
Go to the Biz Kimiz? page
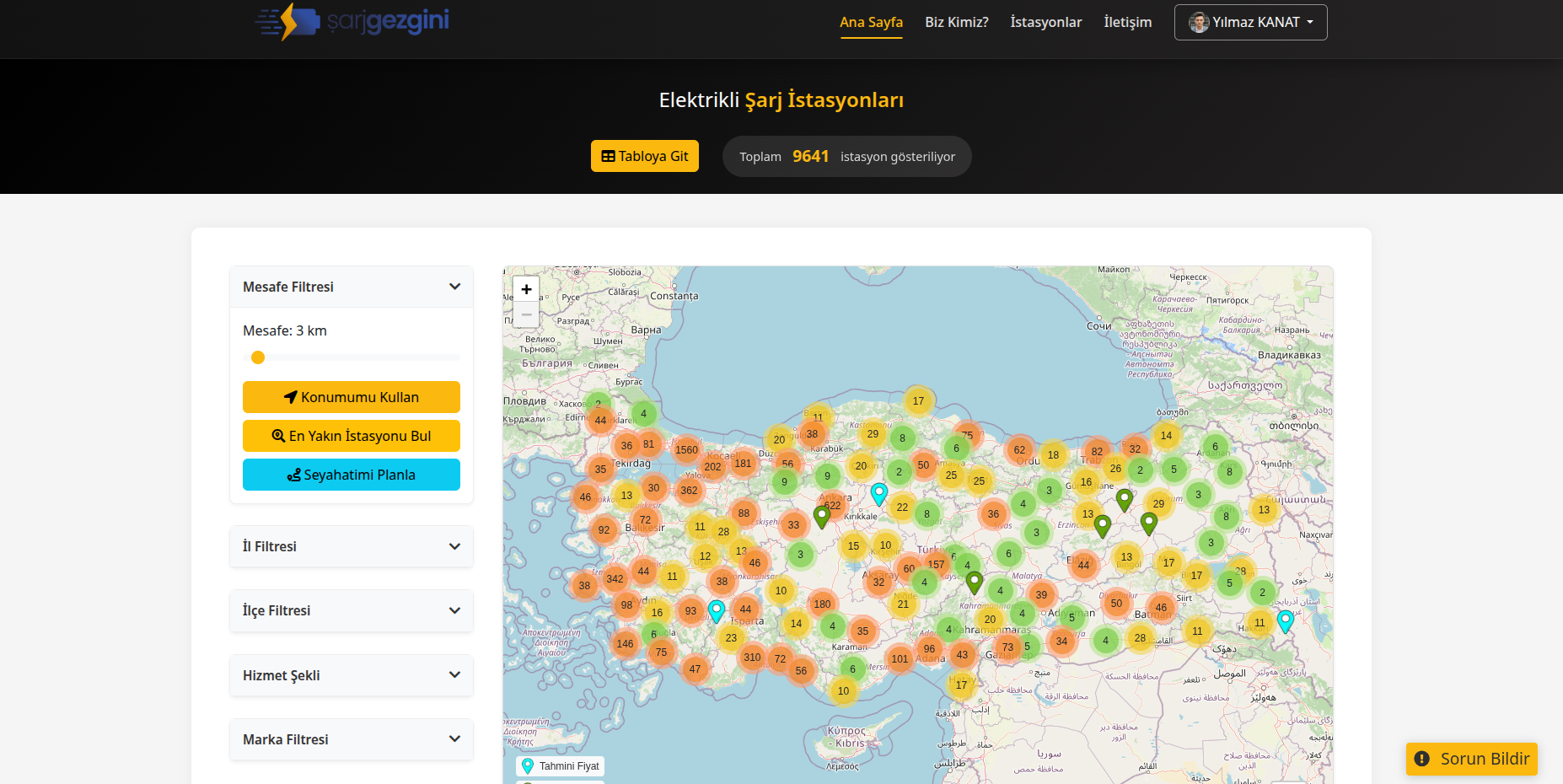click(x=956, y=22)
